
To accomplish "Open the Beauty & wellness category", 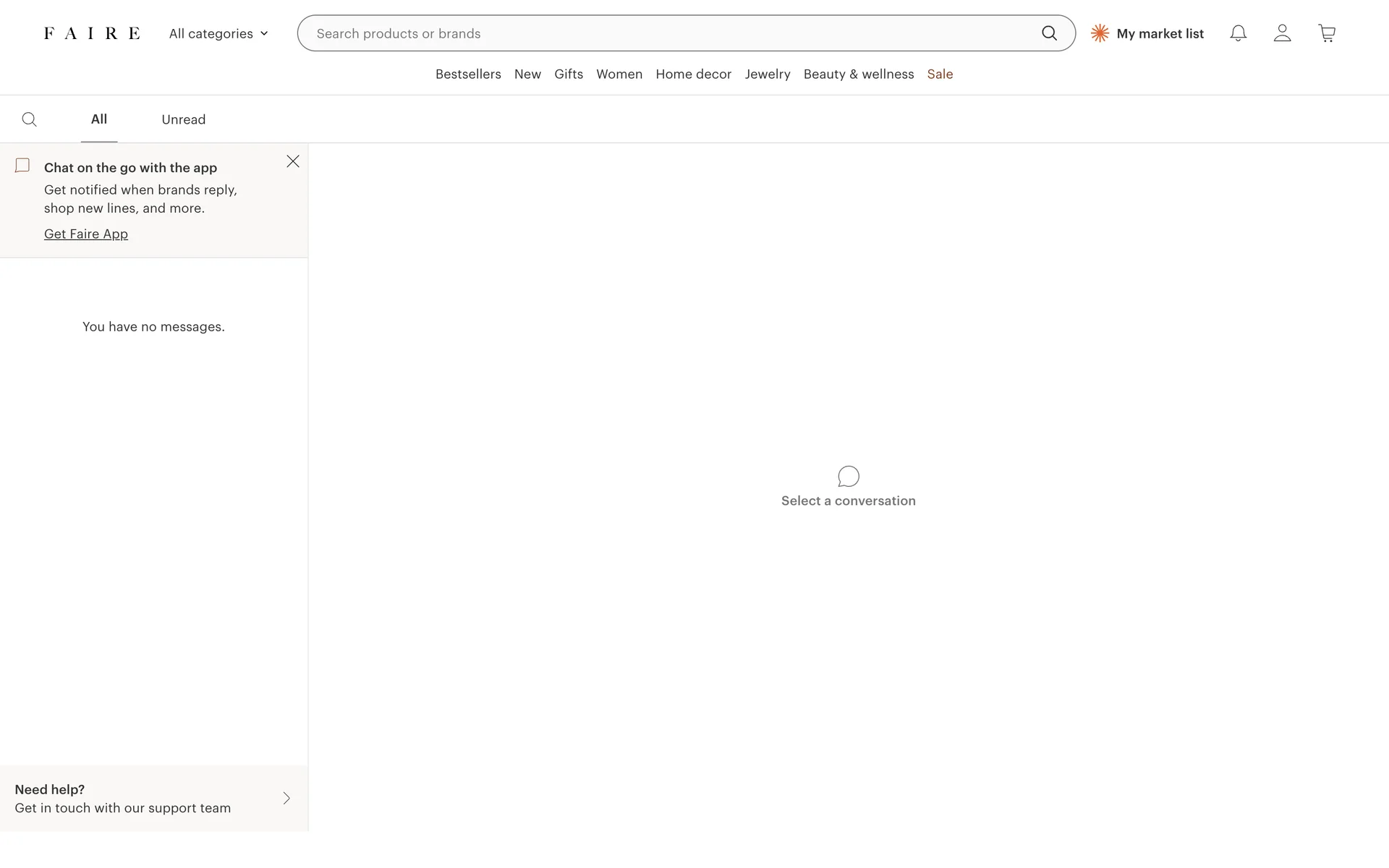I will click(858, 74).
